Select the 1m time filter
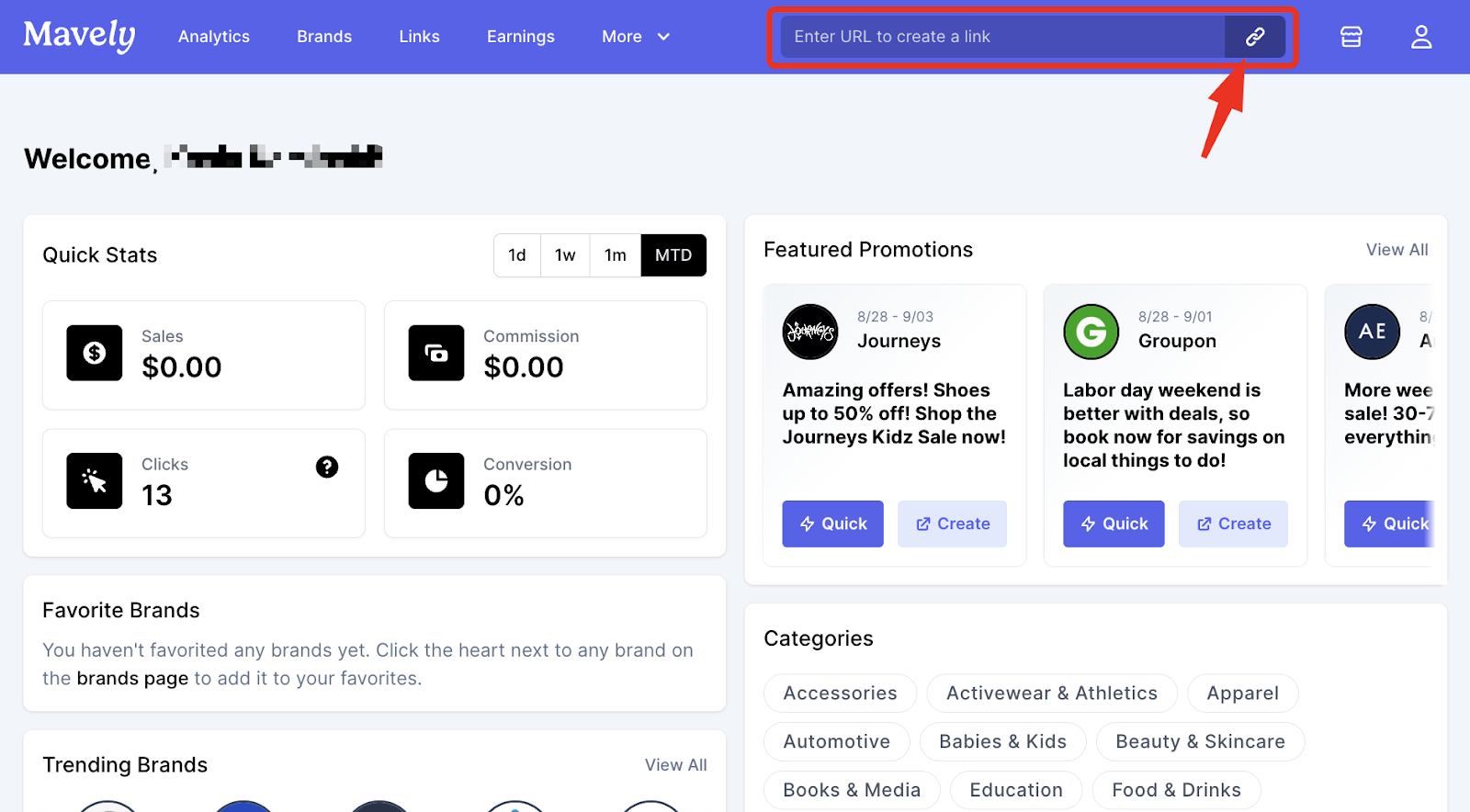 (x=614, y=255)
